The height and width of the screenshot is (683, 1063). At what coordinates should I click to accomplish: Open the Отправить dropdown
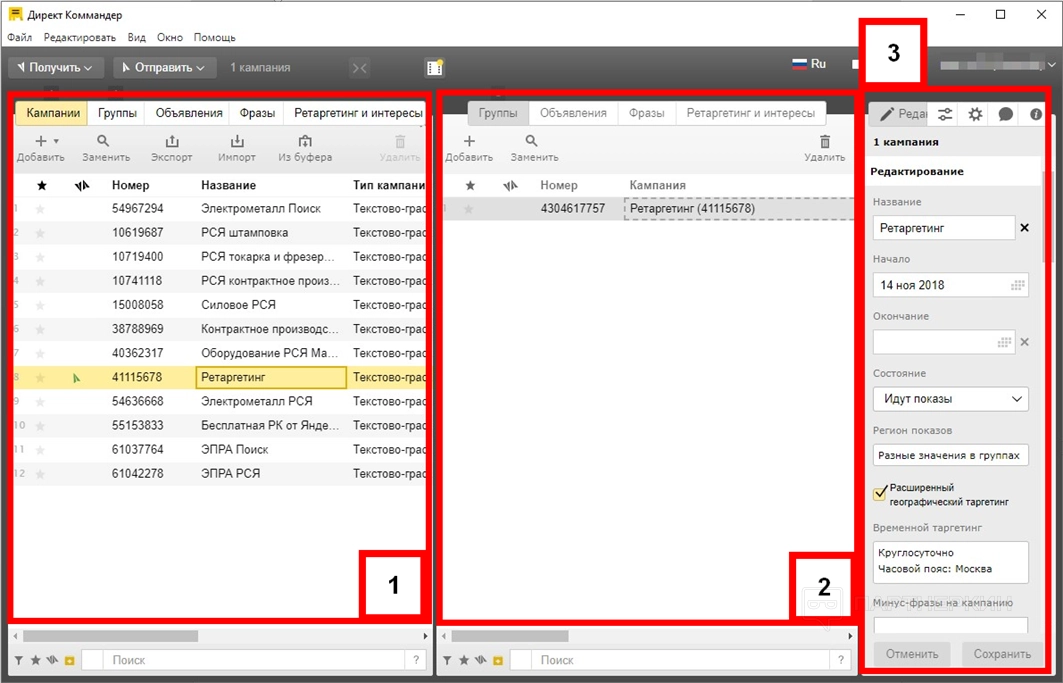(164, 68)
